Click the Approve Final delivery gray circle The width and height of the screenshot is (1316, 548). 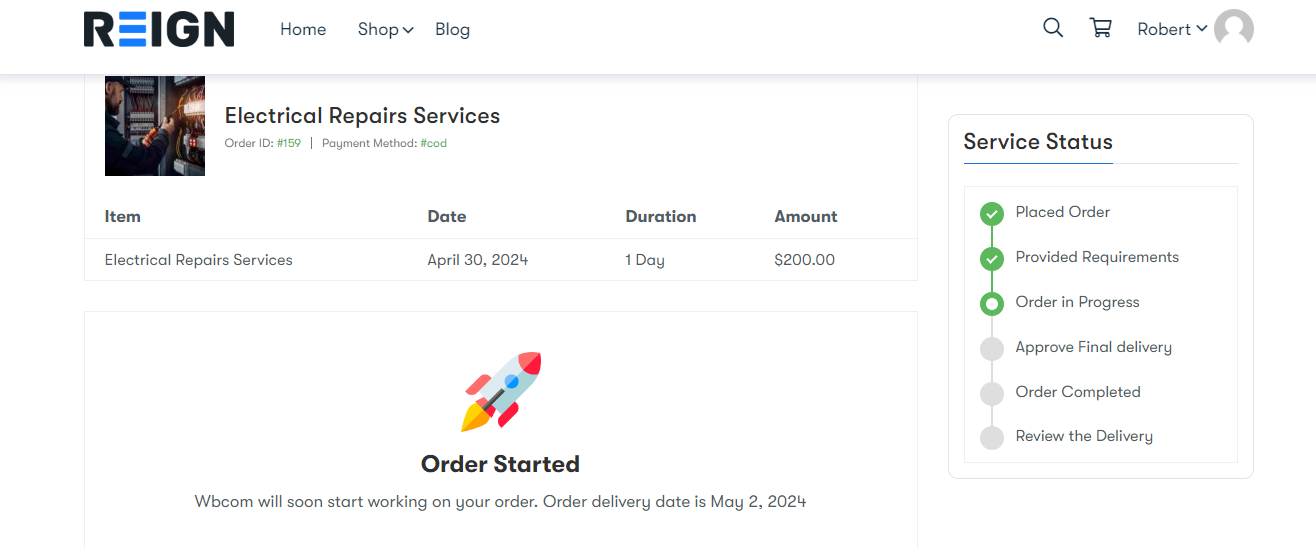(x=992, y=348)
